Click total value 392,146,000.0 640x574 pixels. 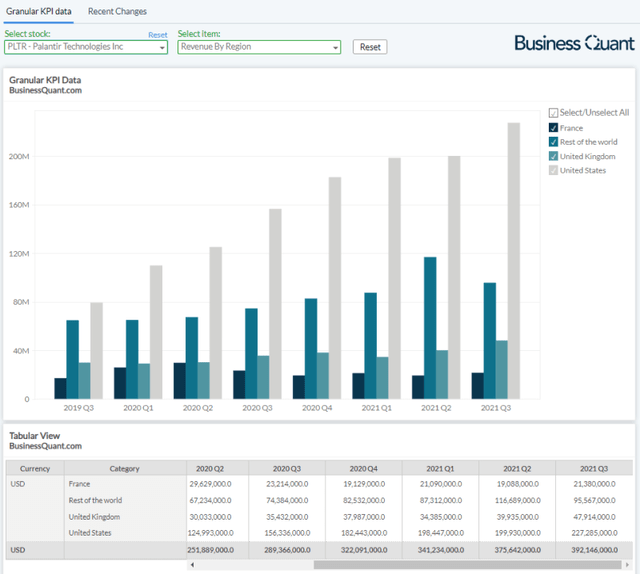tap(594, 550)
